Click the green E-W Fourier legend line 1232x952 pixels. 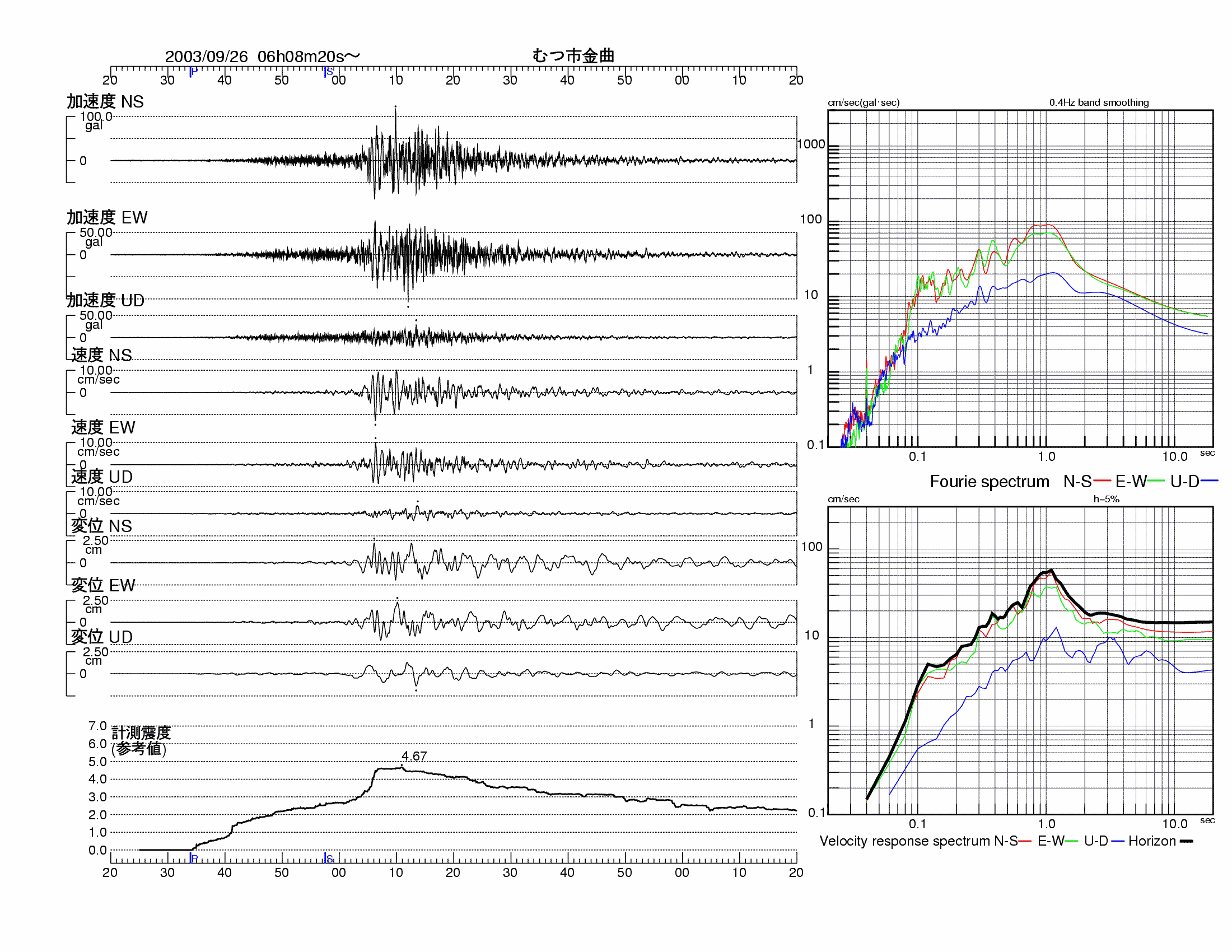click(x=1156, y=481)
